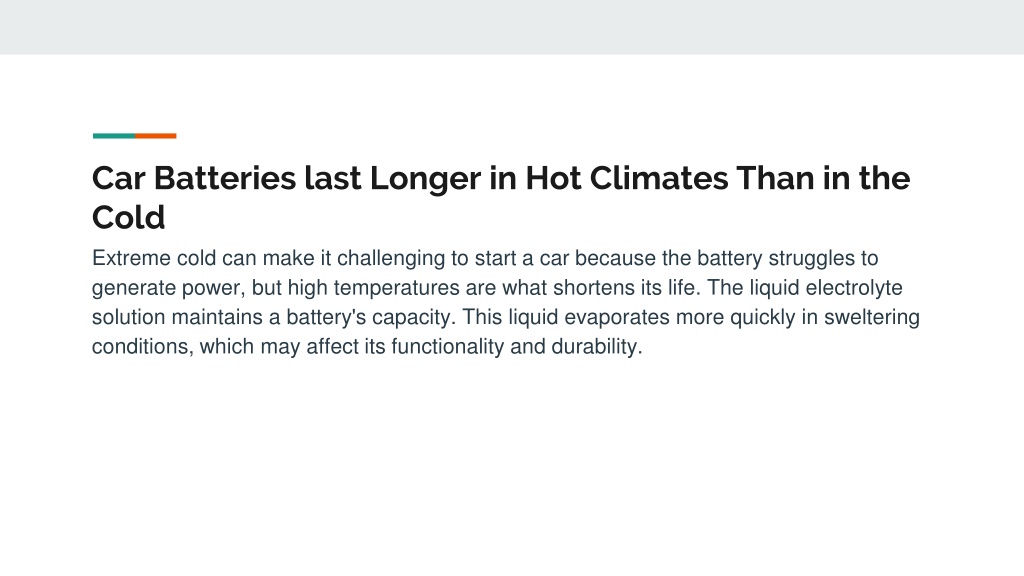1024x576 pixels.
Task: Click the body paragraph starting 'Extreme cold'
Action: (x=505, y=302)
